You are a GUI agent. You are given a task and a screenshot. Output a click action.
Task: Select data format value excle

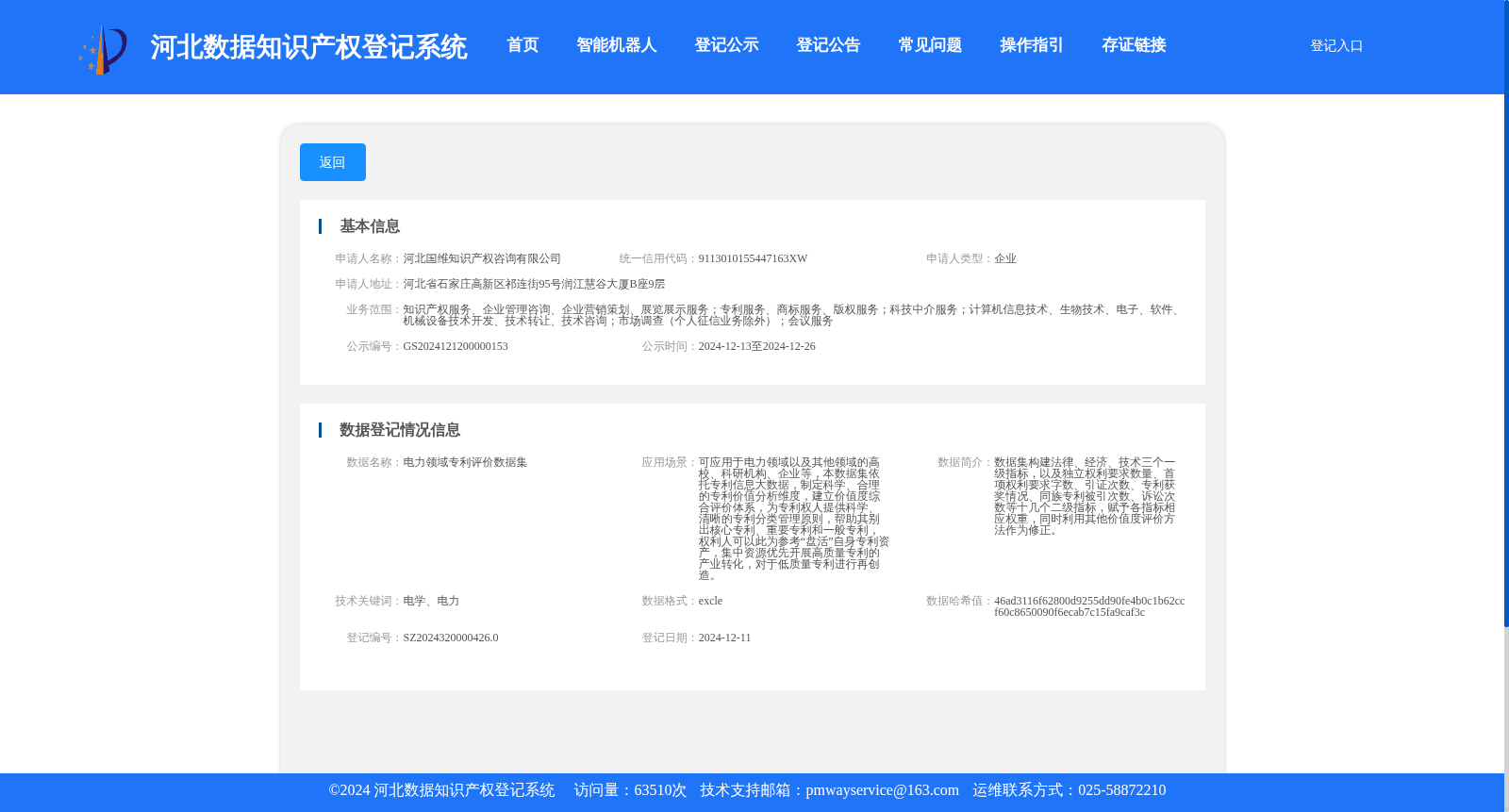pos(710,601)
